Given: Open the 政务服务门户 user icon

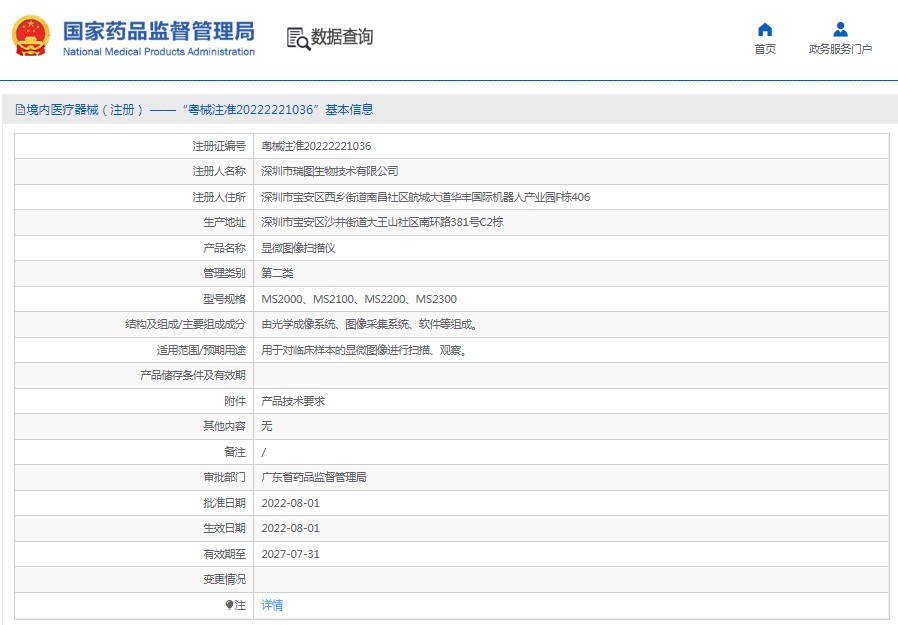Looking at the screenshot, I should (x=840, y=29).
